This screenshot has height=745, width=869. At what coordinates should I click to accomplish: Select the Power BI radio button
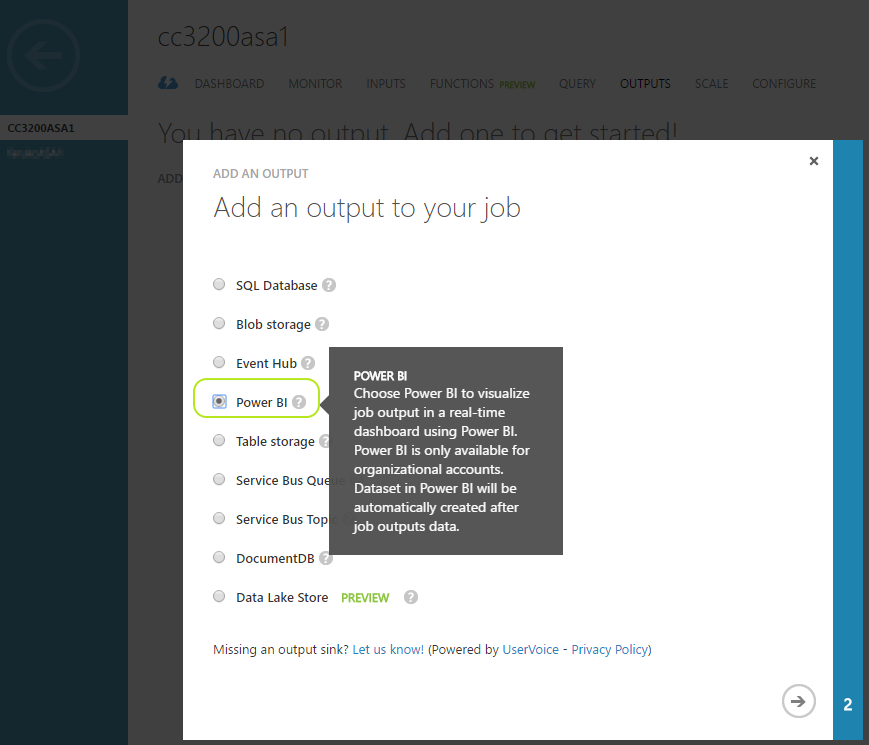(x=219, y=401)
